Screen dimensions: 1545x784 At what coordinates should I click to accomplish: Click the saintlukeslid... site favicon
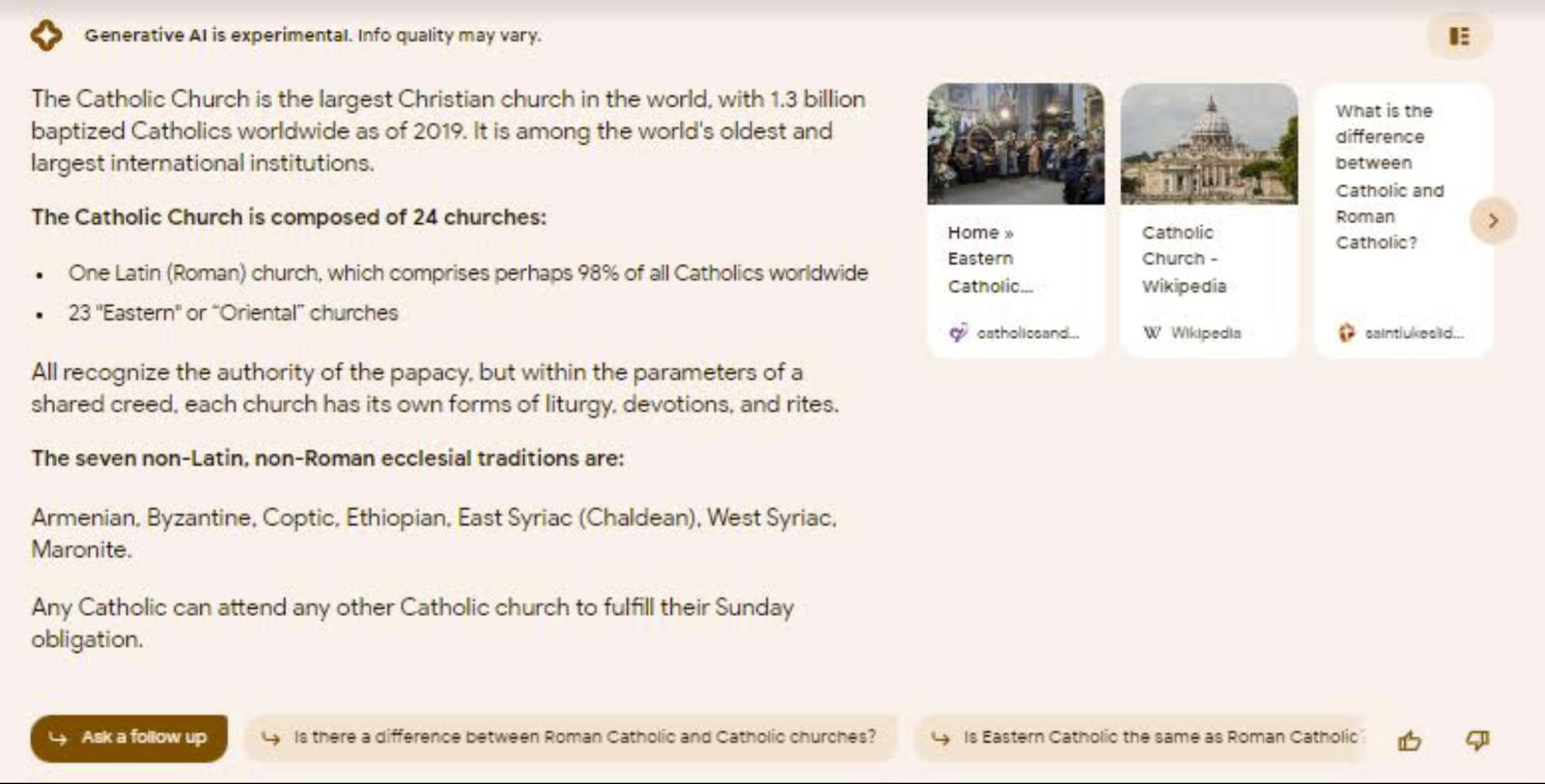click(1346, 333)
